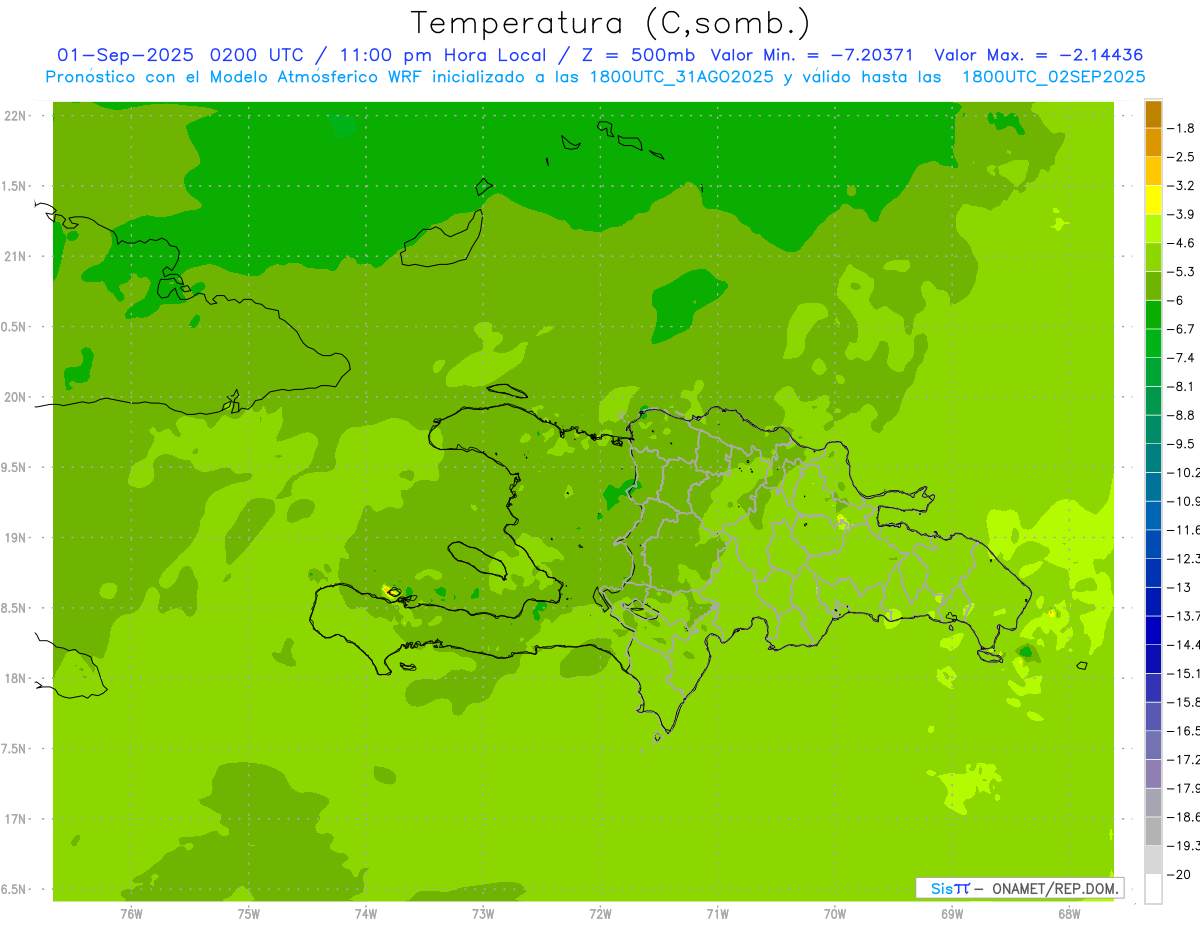Click the "69W" longitude label

pos(951,914)
